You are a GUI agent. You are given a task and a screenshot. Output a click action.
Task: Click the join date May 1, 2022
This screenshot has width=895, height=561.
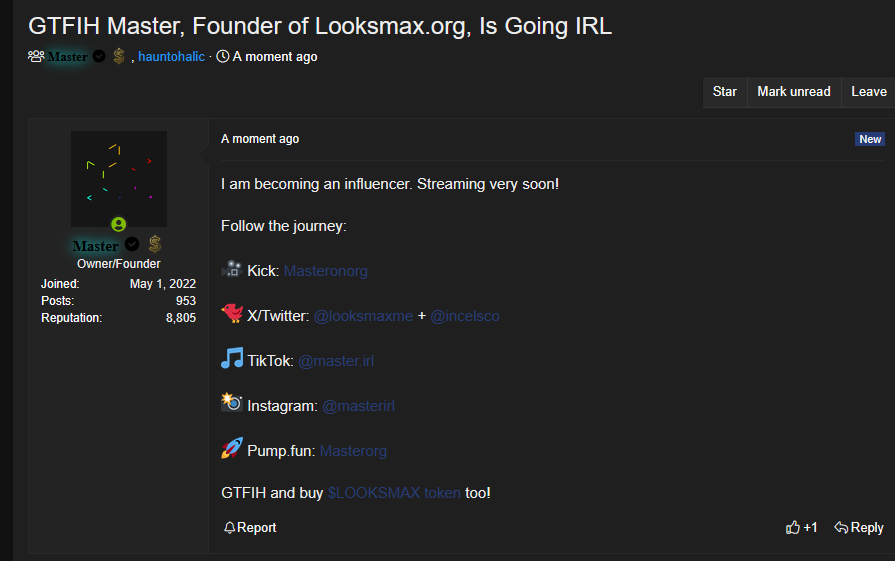[163, 284]
